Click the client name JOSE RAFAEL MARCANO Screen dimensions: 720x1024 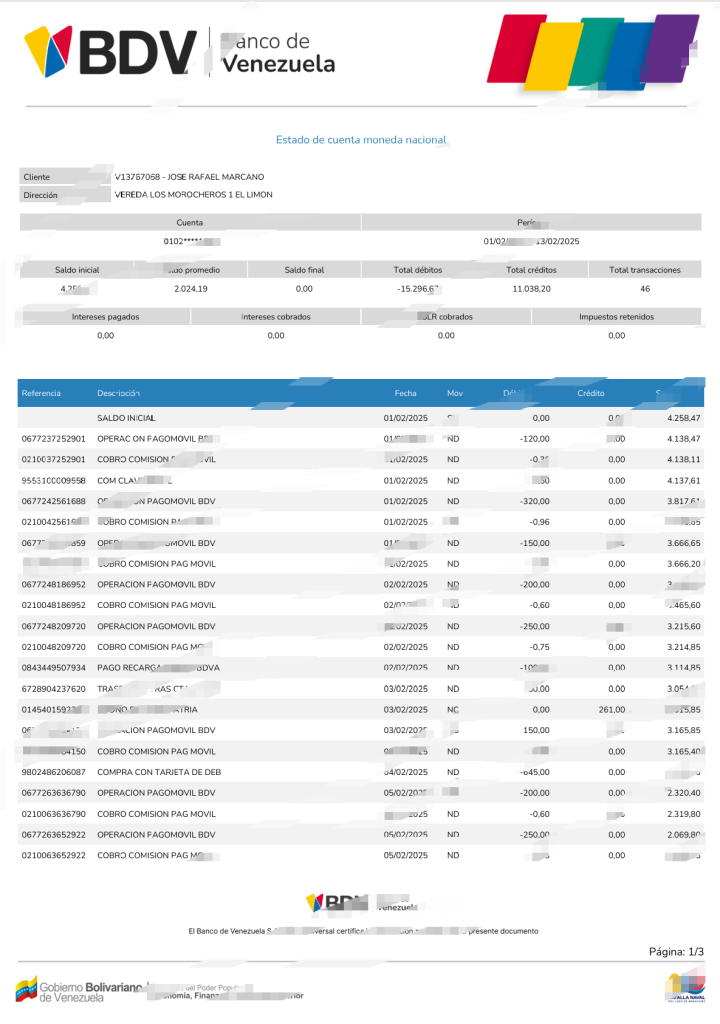coord(216,177)
